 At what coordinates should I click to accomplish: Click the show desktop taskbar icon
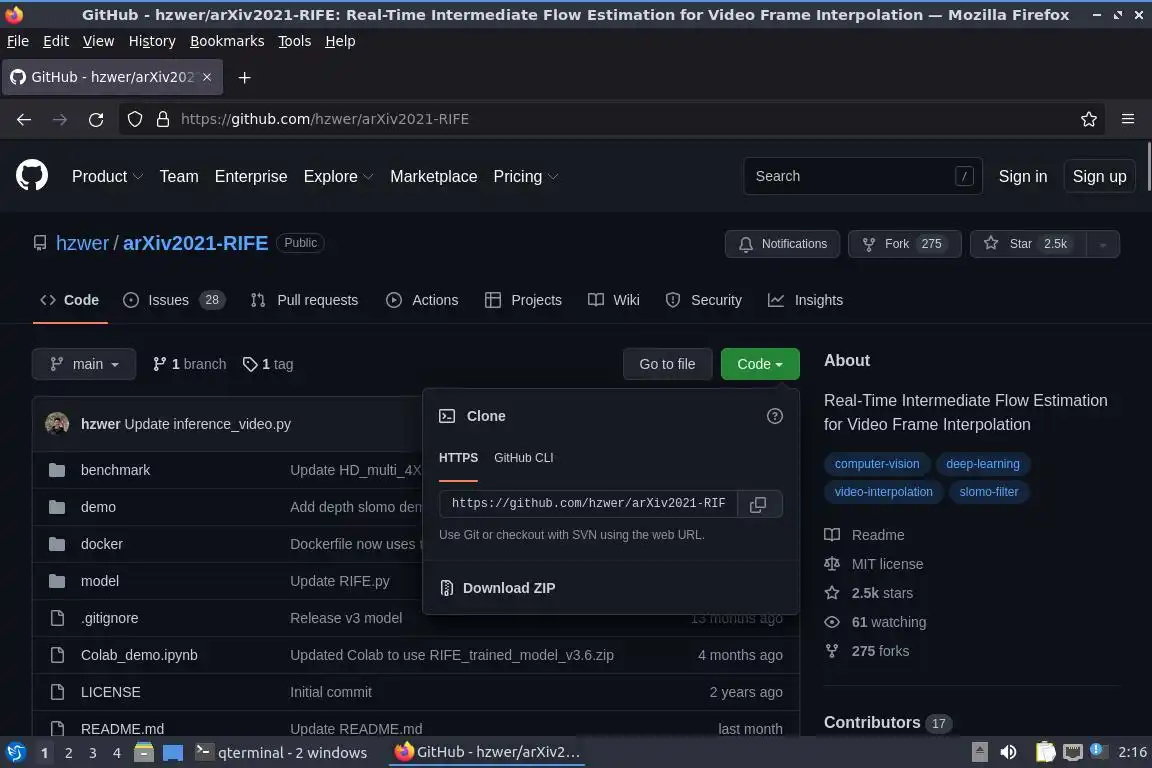[x=173, y=752]
